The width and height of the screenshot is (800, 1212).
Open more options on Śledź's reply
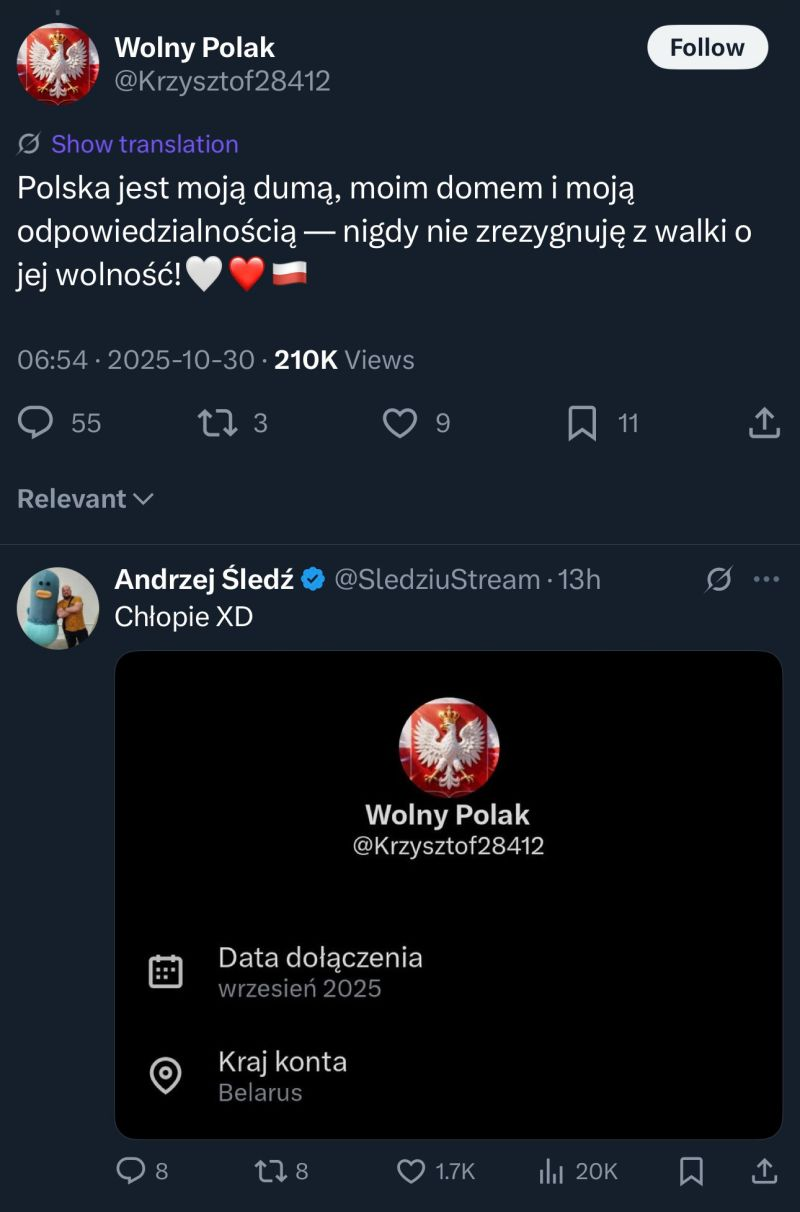[x=766, y=579]
